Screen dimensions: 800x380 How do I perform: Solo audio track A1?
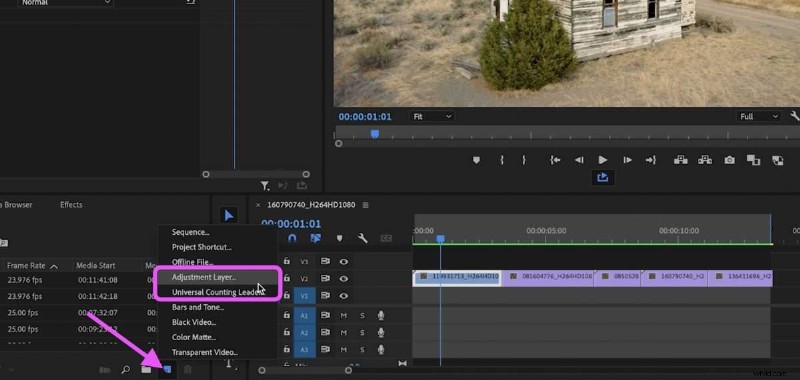point(362,316)
